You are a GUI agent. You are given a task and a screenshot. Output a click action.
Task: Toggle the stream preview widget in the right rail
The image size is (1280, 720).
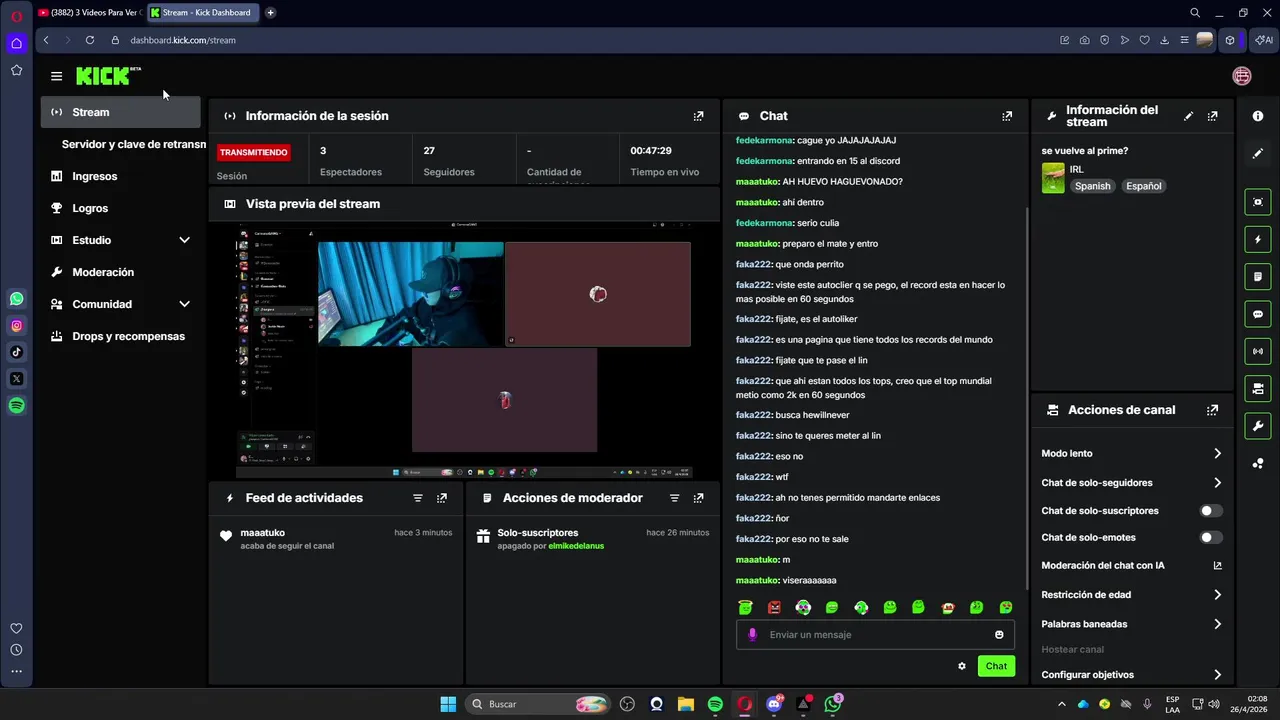click(x=1258, y=202)
